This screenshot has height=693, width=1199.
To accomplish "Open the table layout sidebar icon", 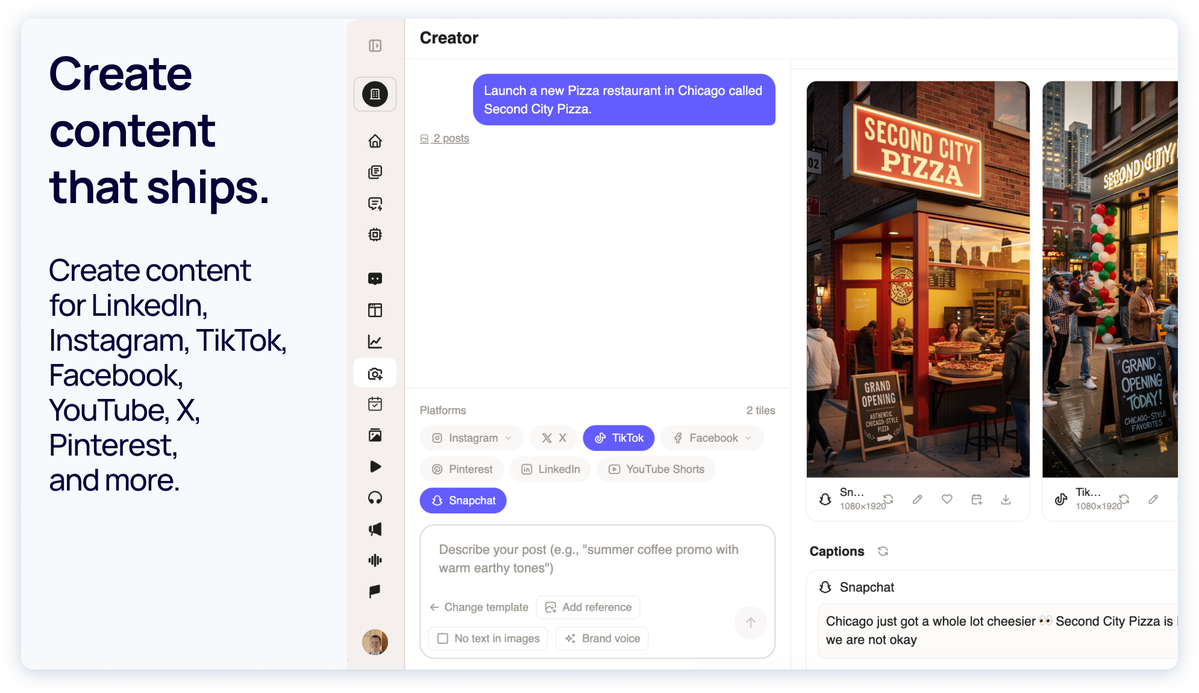I will [x=375, y=310].
